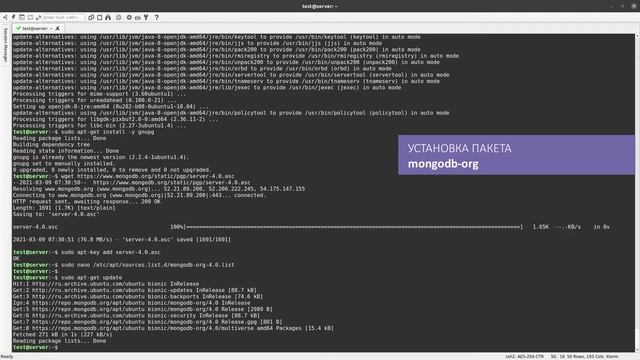This screenshot has width=640, height=360.
Task: Open Find with the binoculars icon
Action: pos(108,18)
